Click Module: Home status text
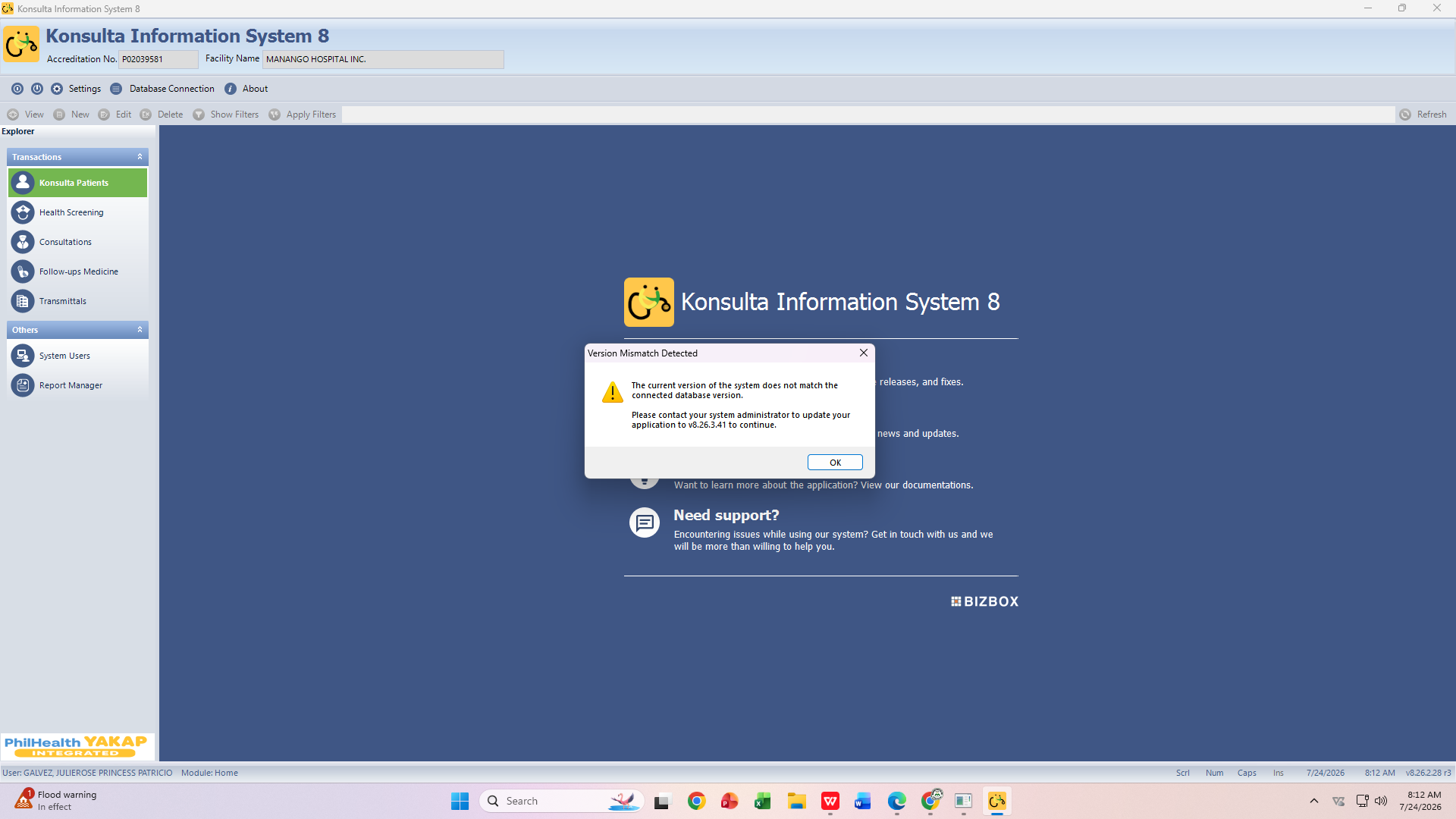The width and height of the screenshot is (1456, 819). pyautogui.click(x=209, y=773)
